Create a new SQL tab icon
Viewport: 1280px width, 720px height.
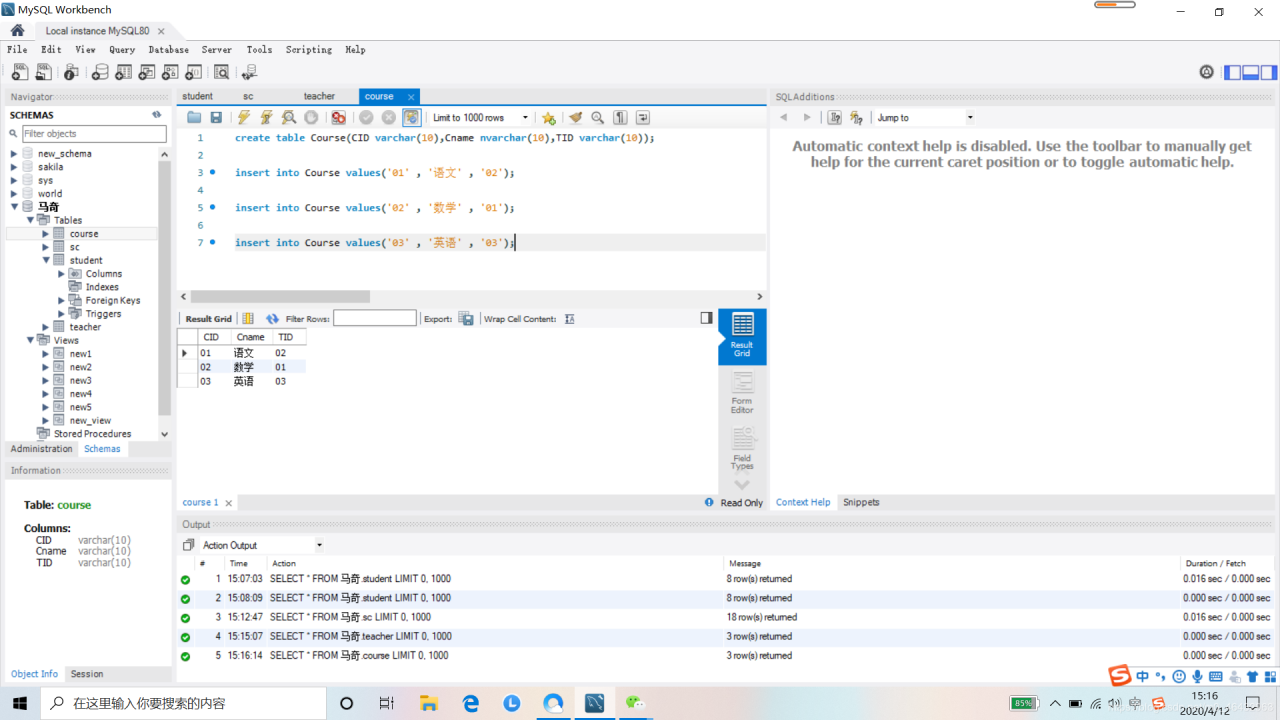tap(20, 72)
